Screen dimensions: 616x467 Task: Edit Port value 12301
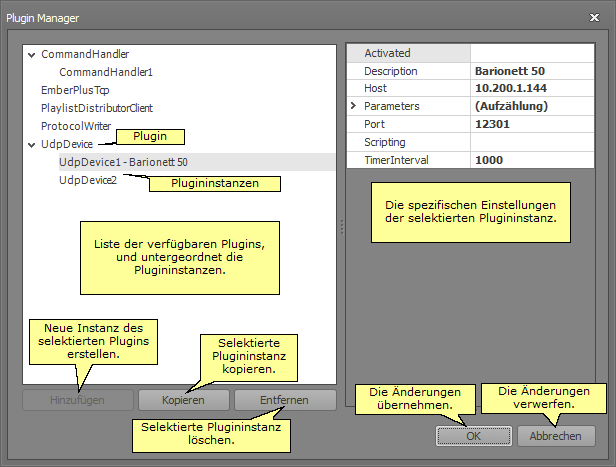point(532,124)
